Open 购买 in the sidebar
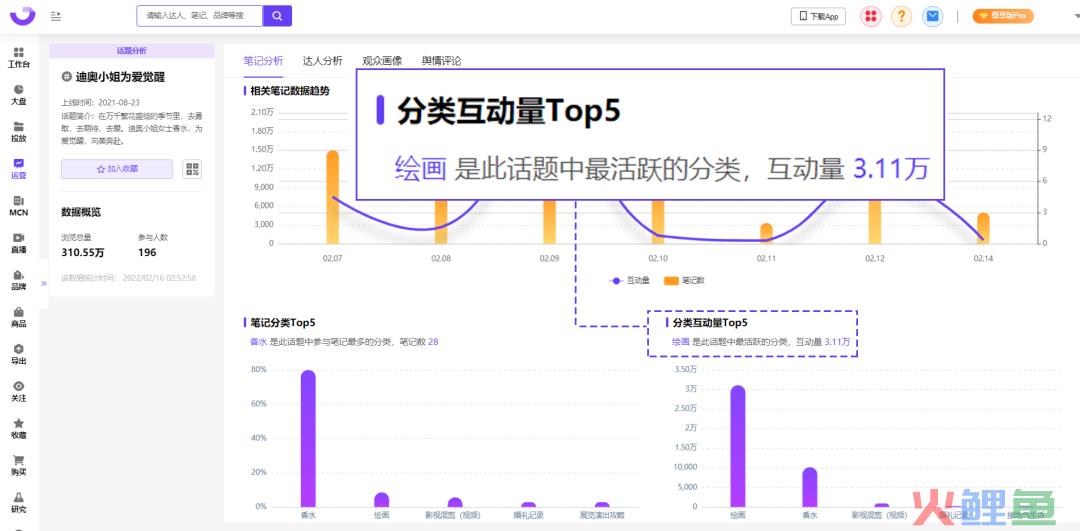Screen dimensions: 1080x531 (19, 467)
